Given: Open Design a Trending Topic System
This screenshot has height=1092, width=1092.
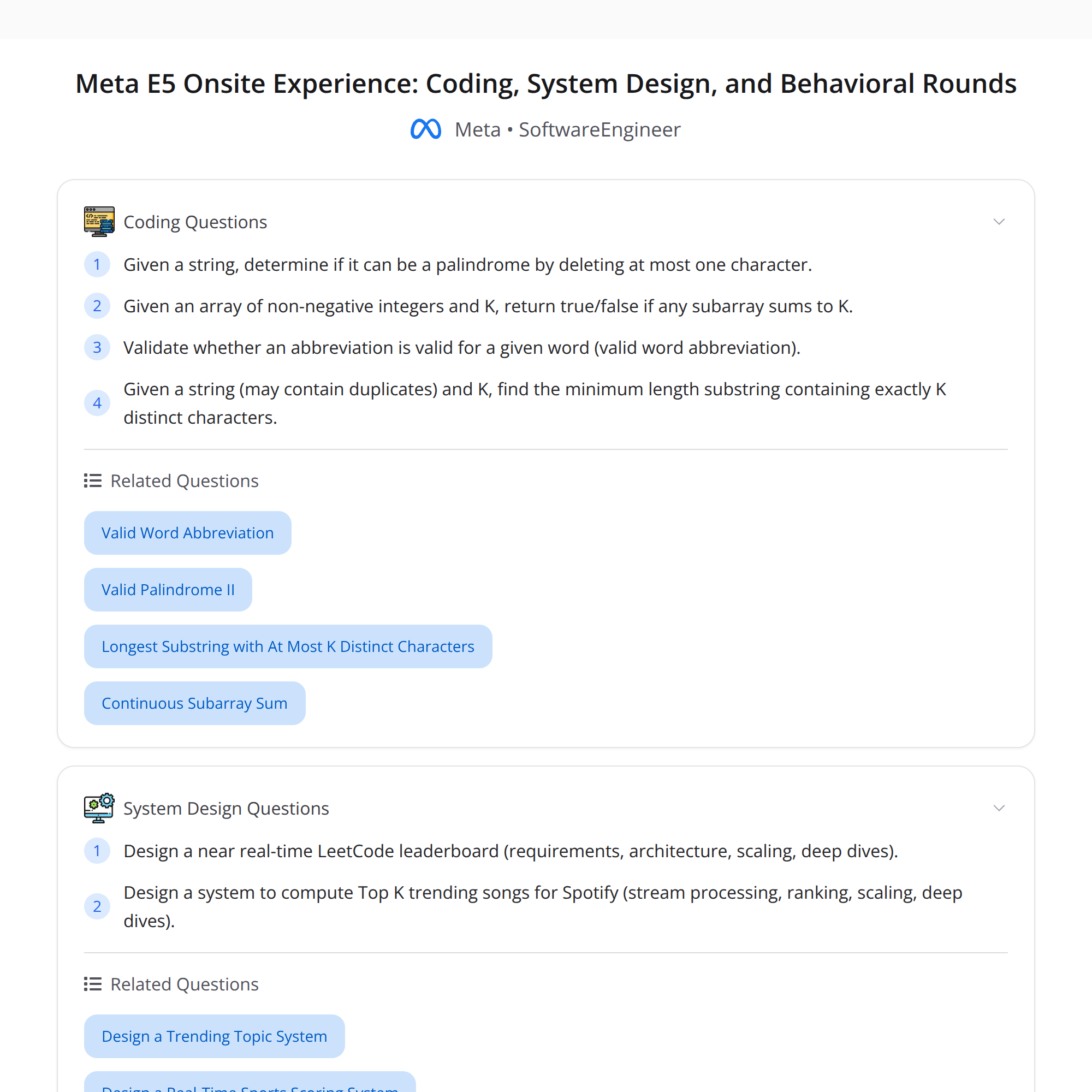Looking at the screenshot, I should (214, 1036).
